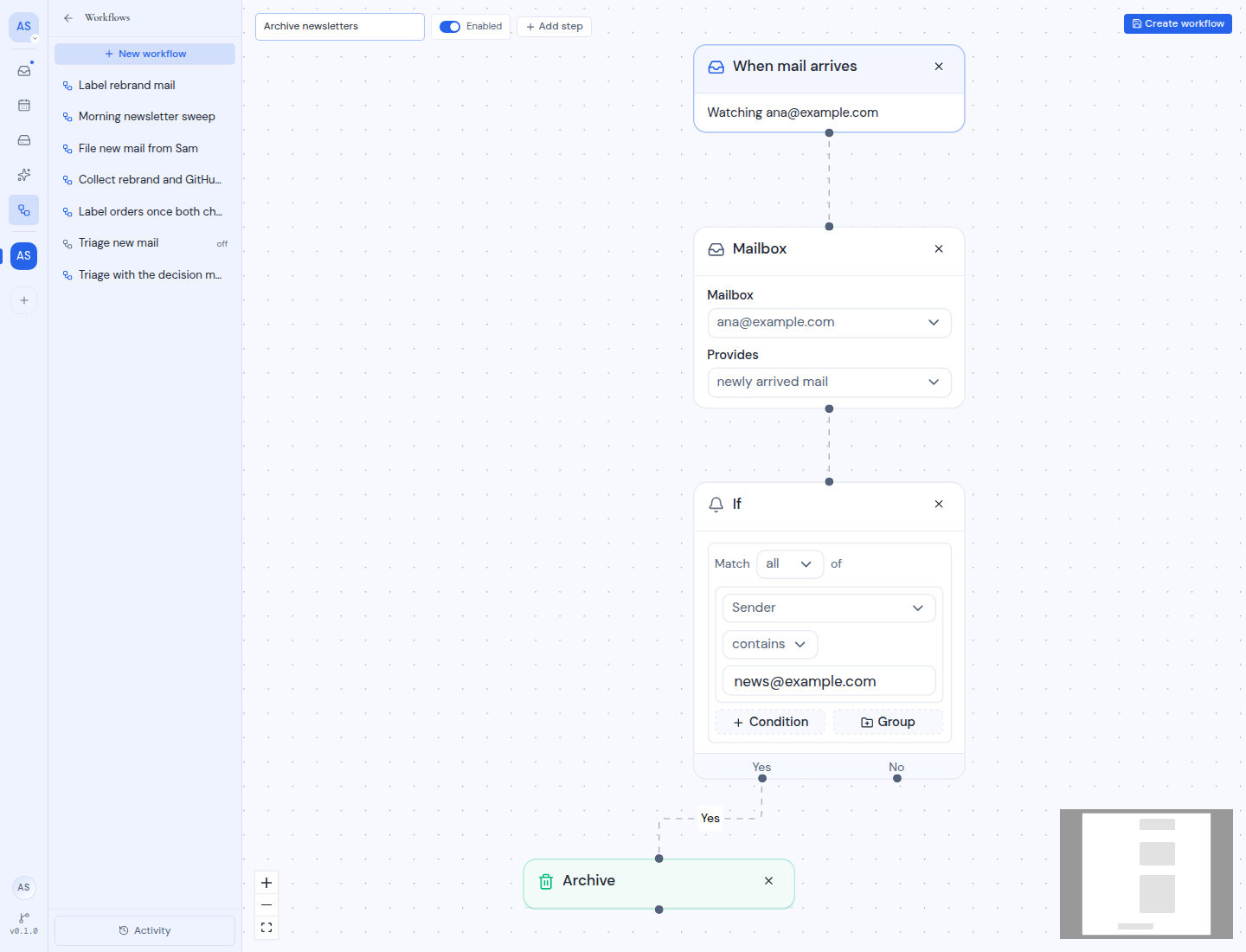Viewport: 1246px width, 952px height.
Task: Click the New workflow button
Action: (145, 54)
